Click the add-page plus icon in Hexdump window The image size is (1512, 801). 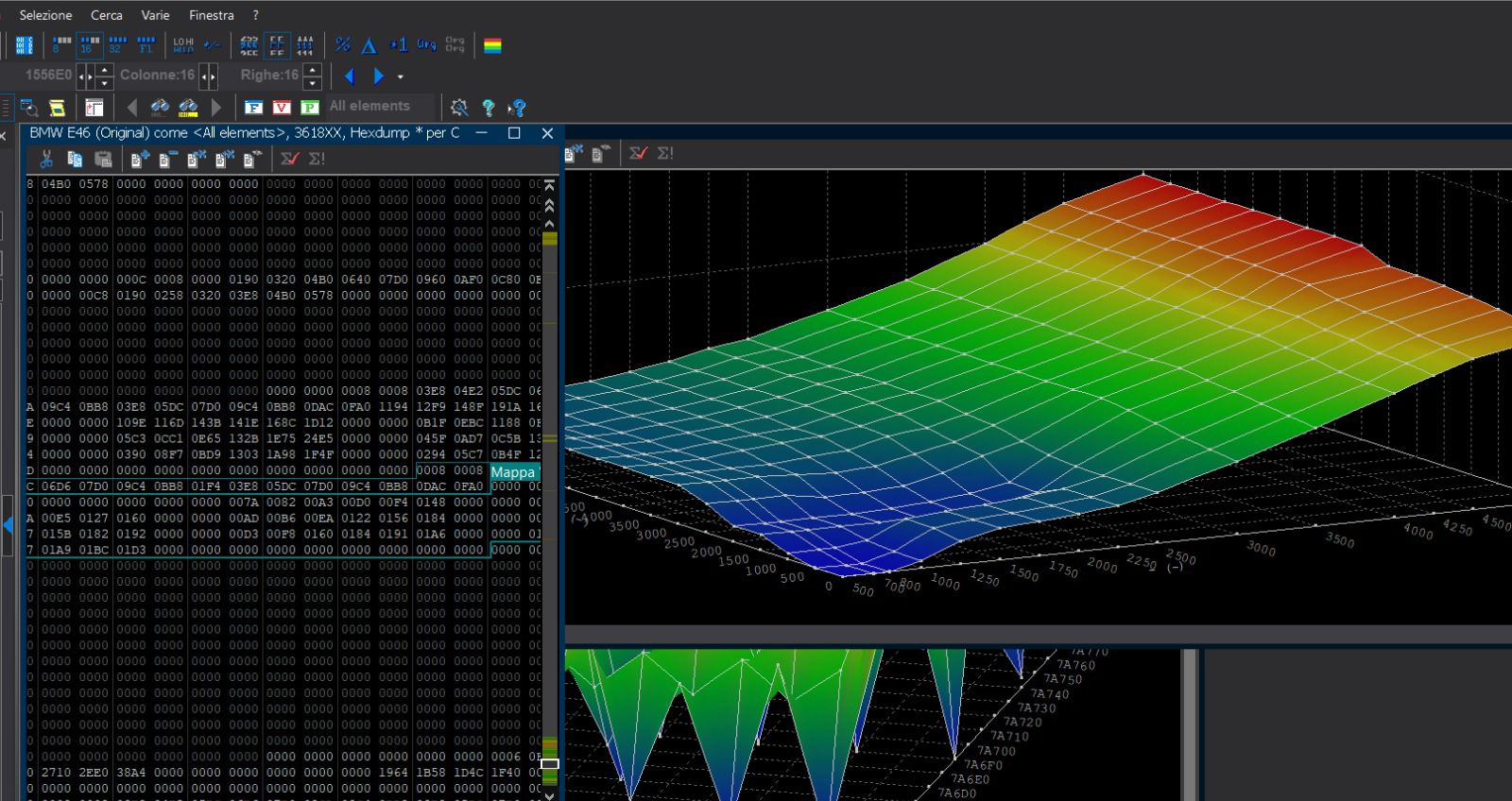click(x=140, y=159)
